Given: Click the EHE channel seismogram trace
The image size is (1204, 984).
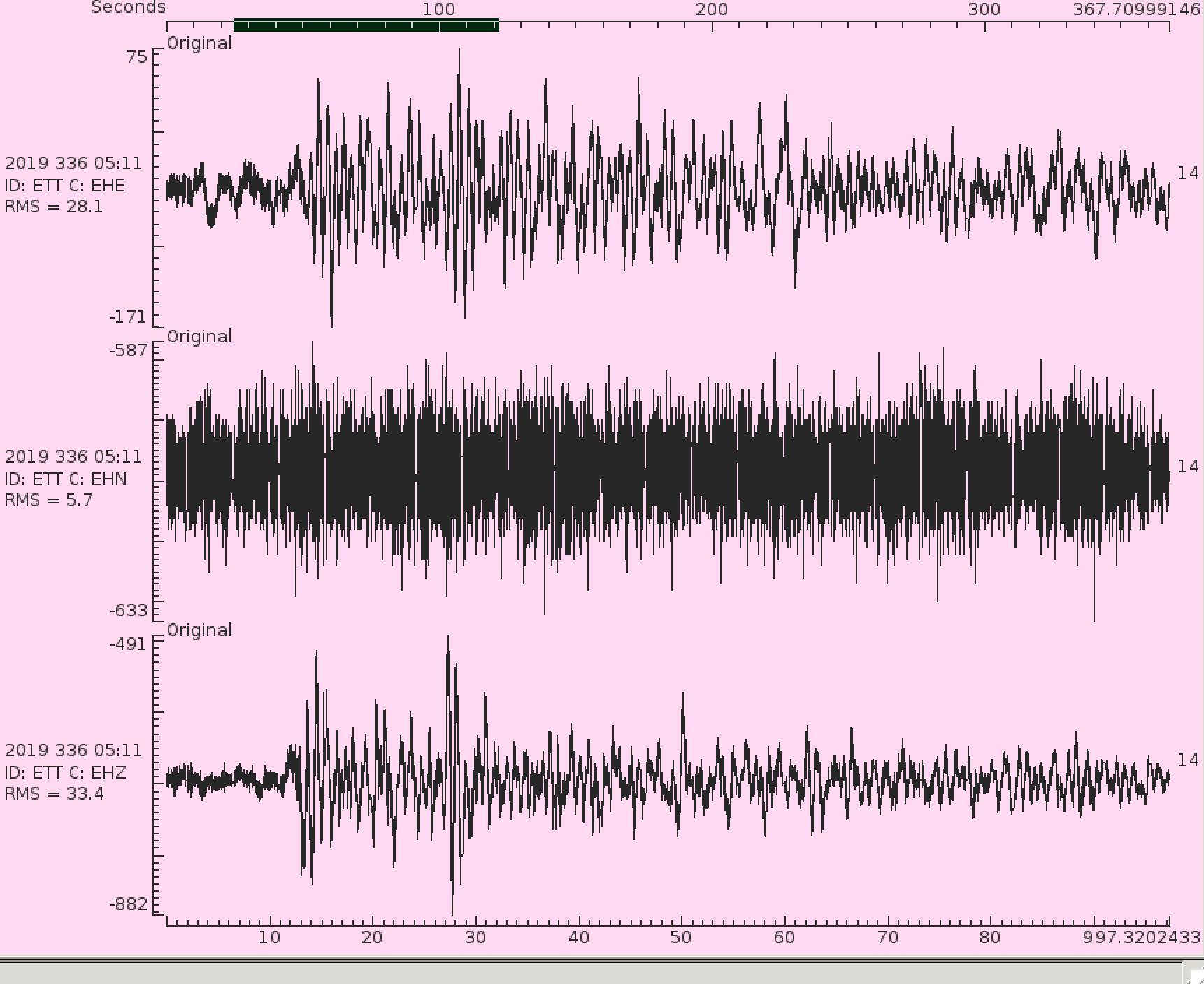Looking at the screenshot, I should [x=668, y=187].
